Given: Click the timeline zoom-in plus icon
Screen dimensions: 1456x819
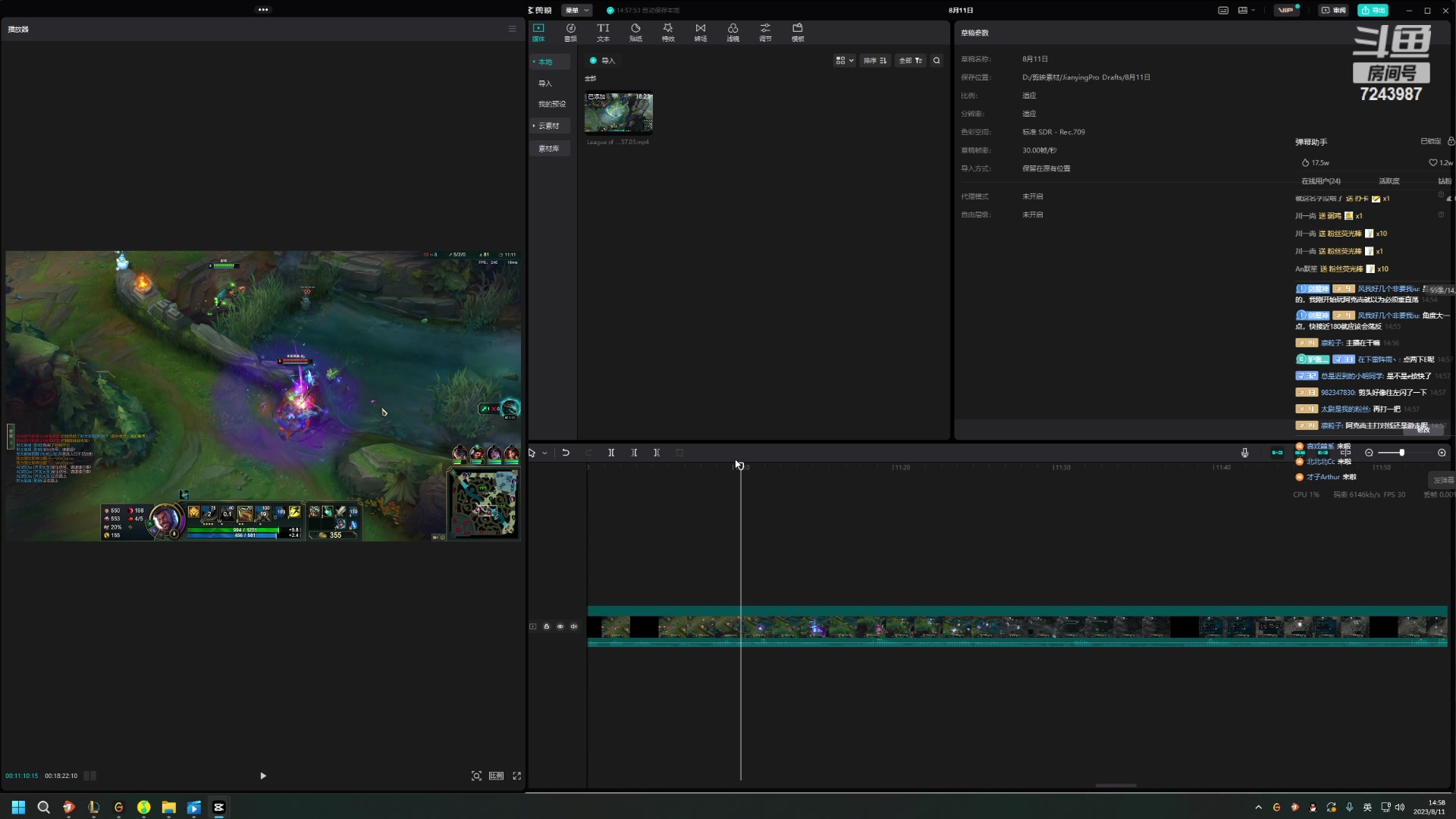Looking at the screenshot, I should pyautogui.click(x=1442, y=453).
